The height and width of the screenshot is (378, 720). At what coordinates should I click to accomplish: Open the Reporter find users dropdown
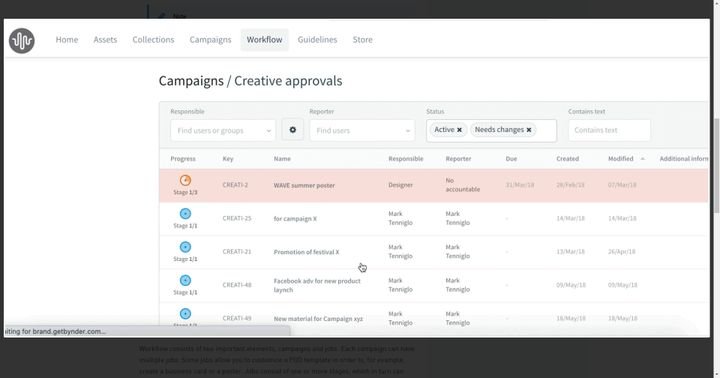click(362, 130)
